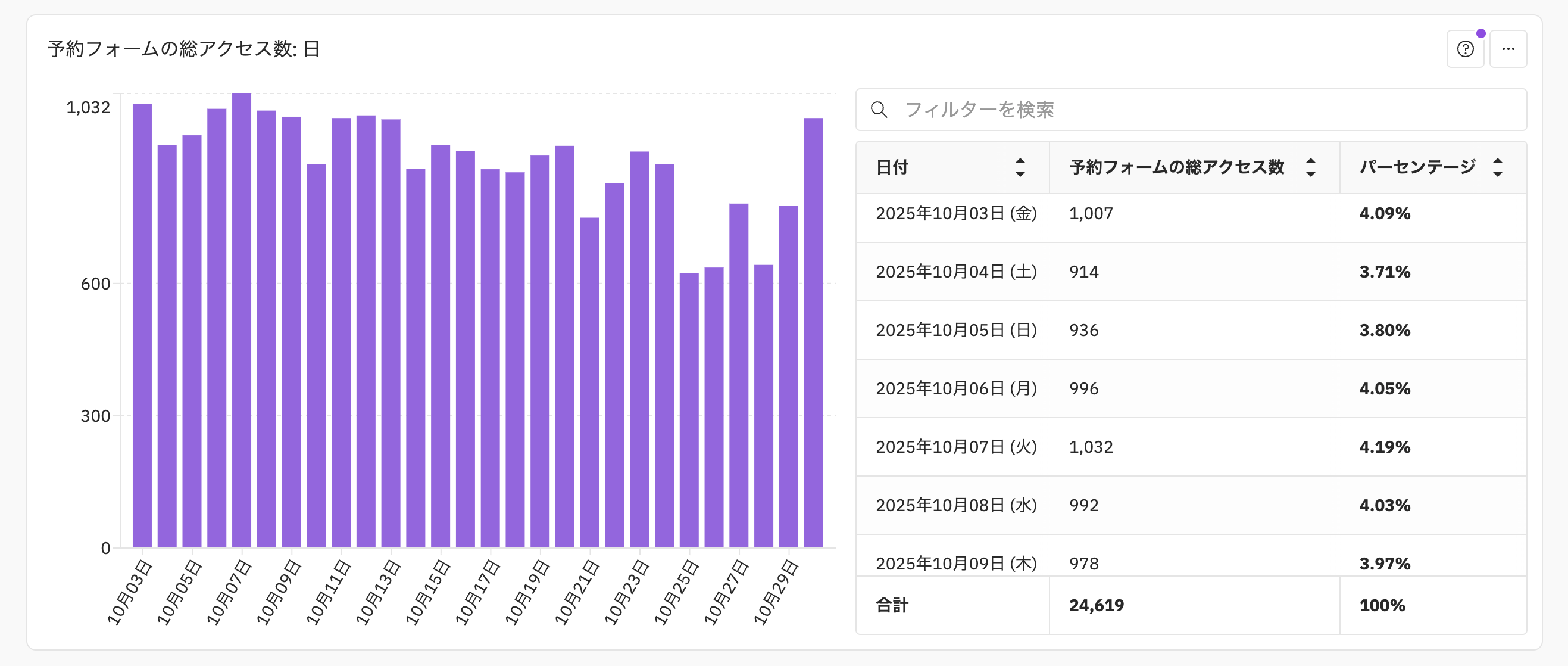Viewport: 1568px width, 666px height.
Task: Click the bar for 10月21日
Action: click(x=590, y=382)
